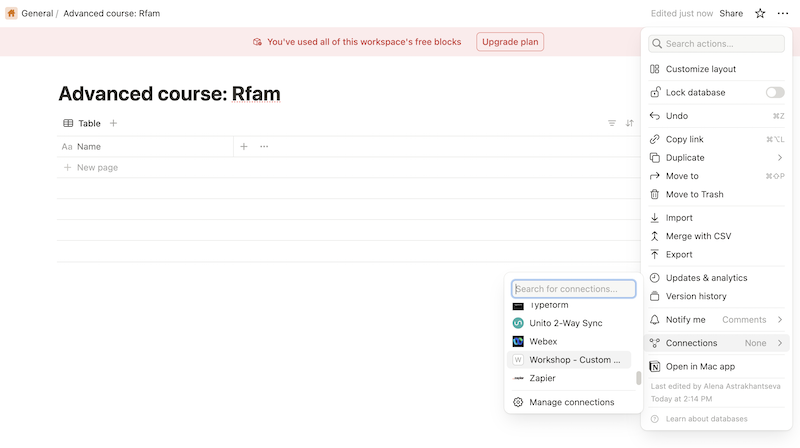Click the connections list scrollbar
This screenshot has width=800, height=448.
pyautogui.click(x=638, y=378)
